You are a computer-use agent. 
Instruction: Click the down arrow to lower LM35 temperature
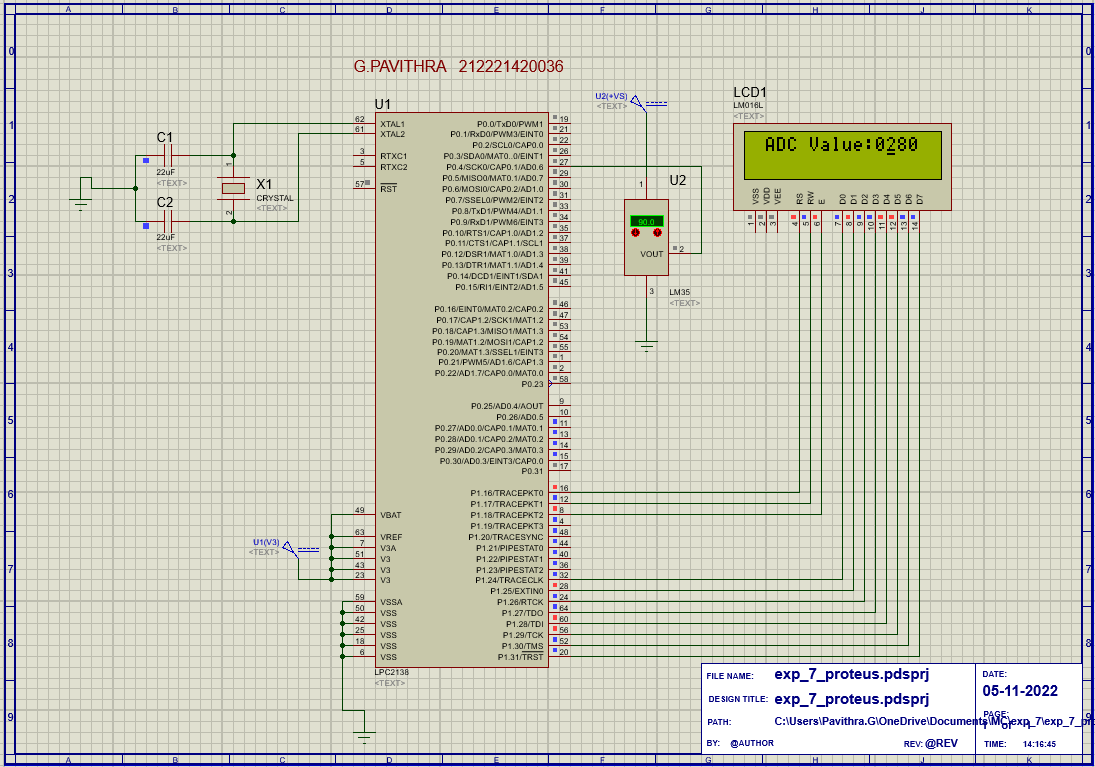click(x=635, y=232)
